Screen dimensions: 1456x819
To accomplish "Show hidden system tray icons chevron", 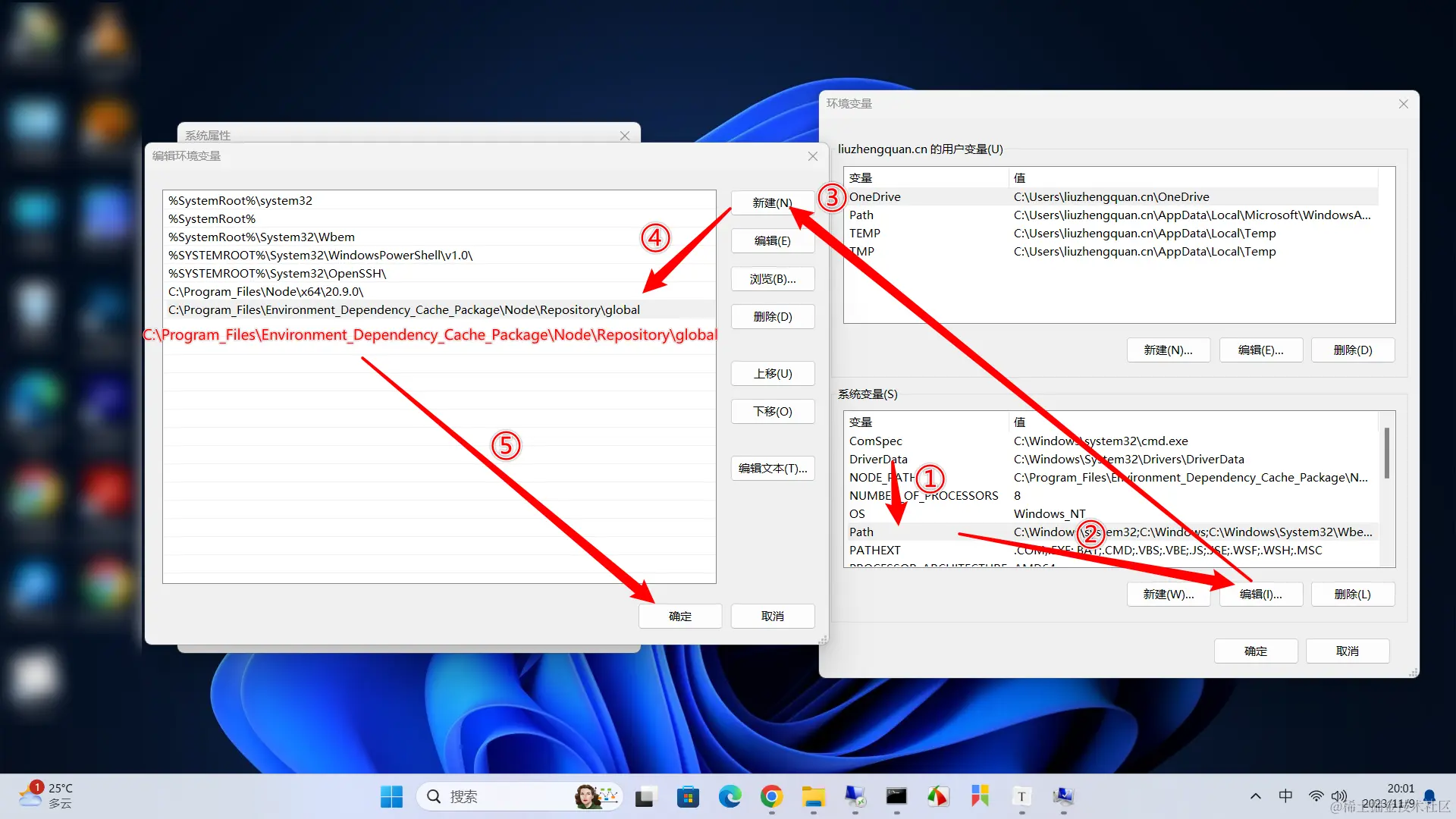I will click(x=1256, y=796).
